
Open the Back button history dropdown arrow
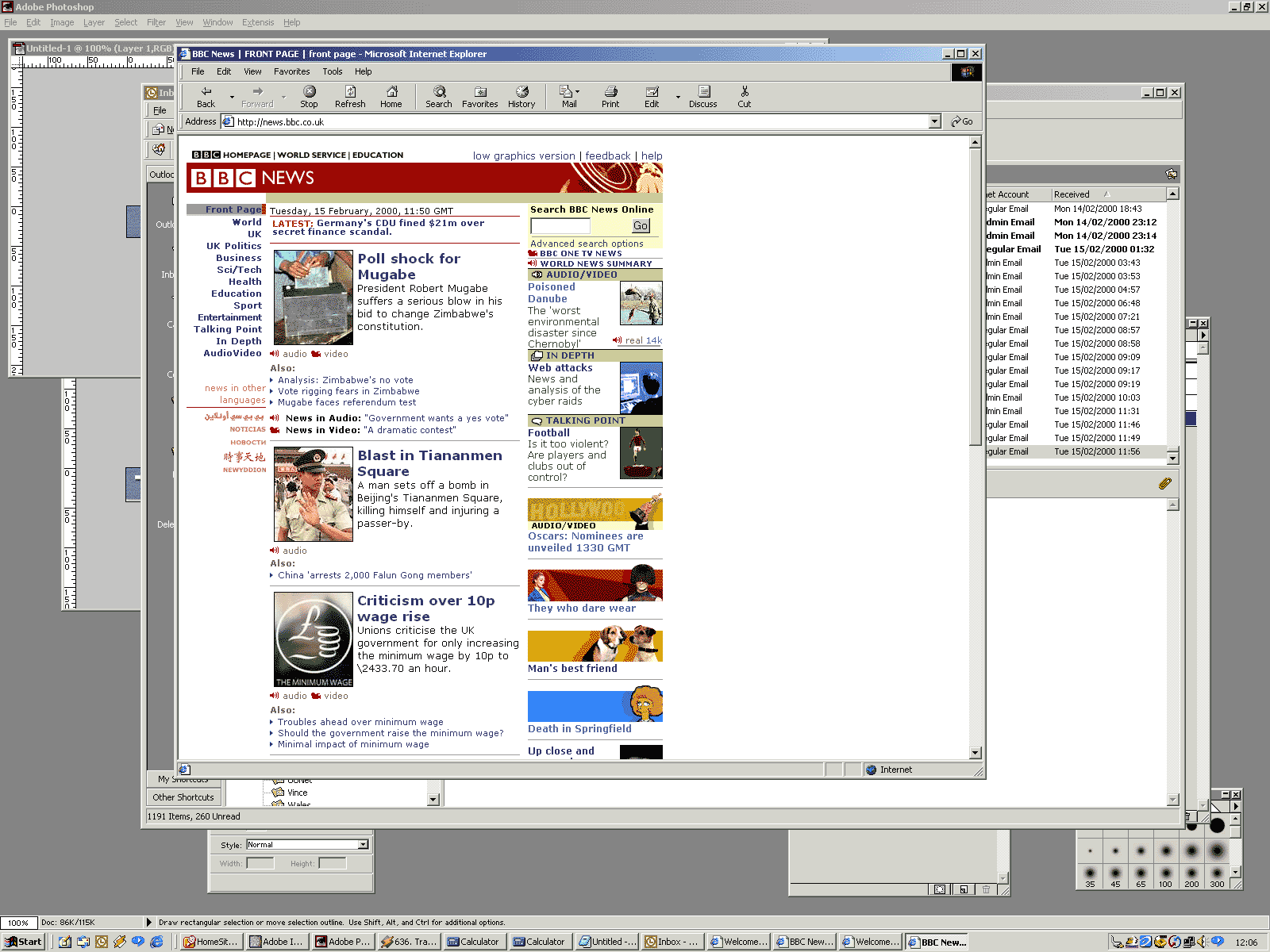click(x=232, y=98)
